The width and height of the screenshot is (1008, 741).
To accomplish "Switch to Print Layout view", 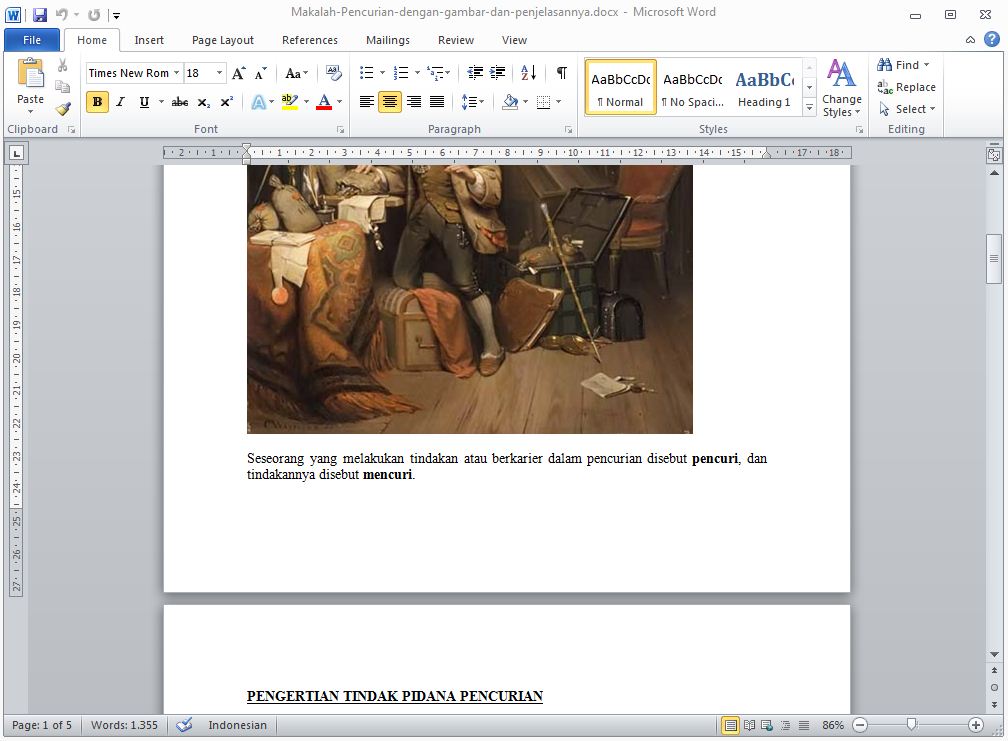I will tap(730, 725).
